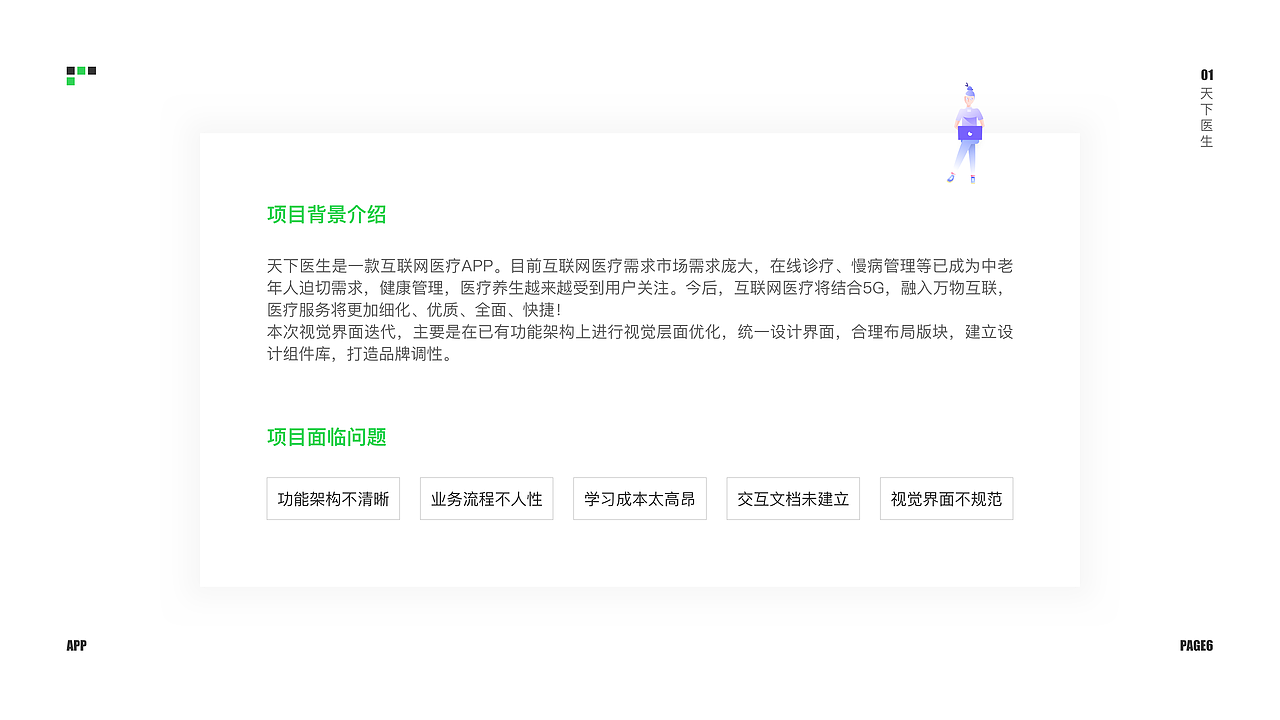Open the APP tab at bottom left
Viewport: 1280px width, 720px height.
(76, 645)
